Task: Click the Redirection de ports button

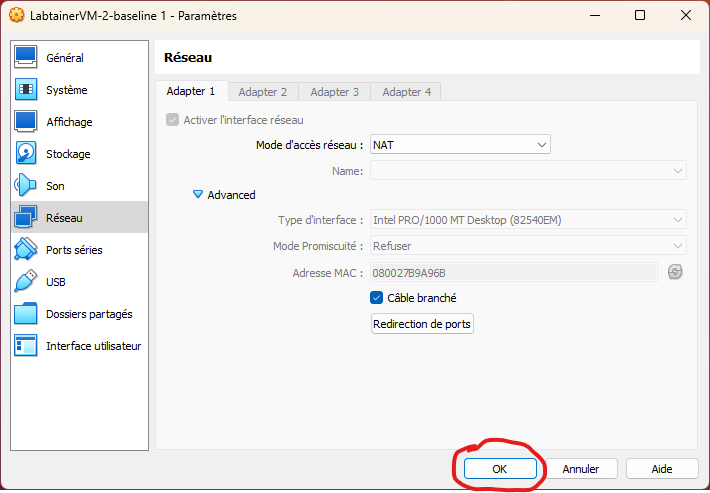Action: pos(422,324)
